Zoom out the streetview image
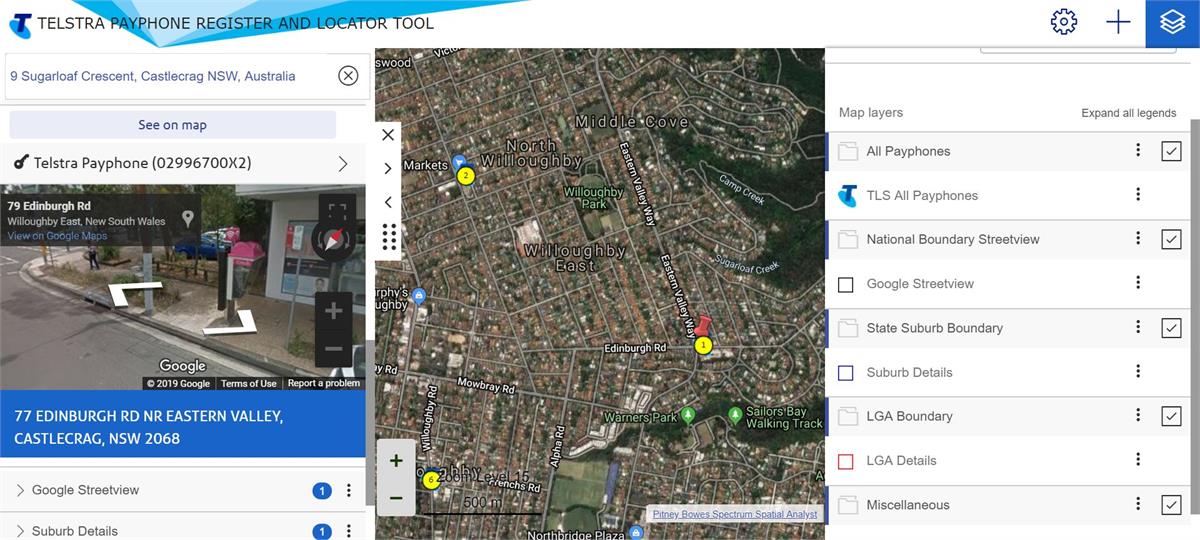 (334, 349)
